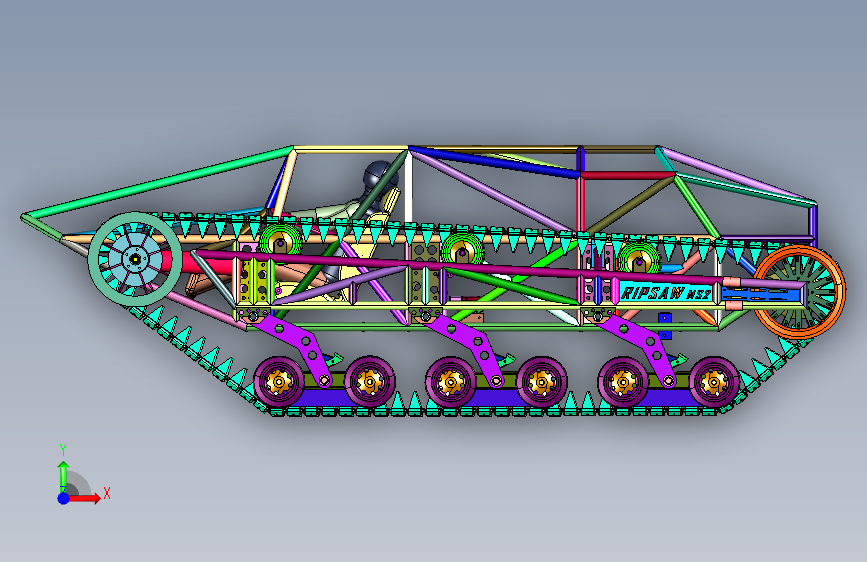Click the red X axis arrow of the triad
Screen dimensions: 867x562
pos(86,498)
